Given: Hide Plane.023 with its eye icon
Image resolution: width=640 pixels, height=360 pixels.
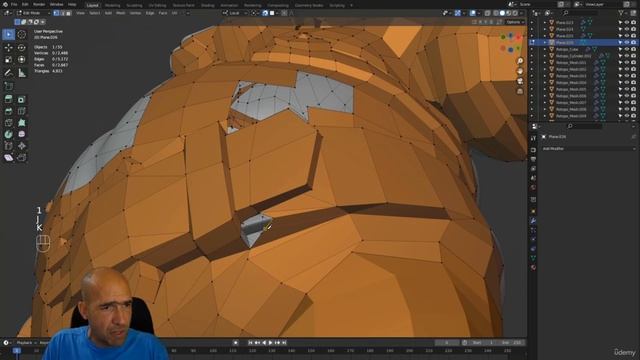Looking at the screenshot, I should (x=627, y=22).
